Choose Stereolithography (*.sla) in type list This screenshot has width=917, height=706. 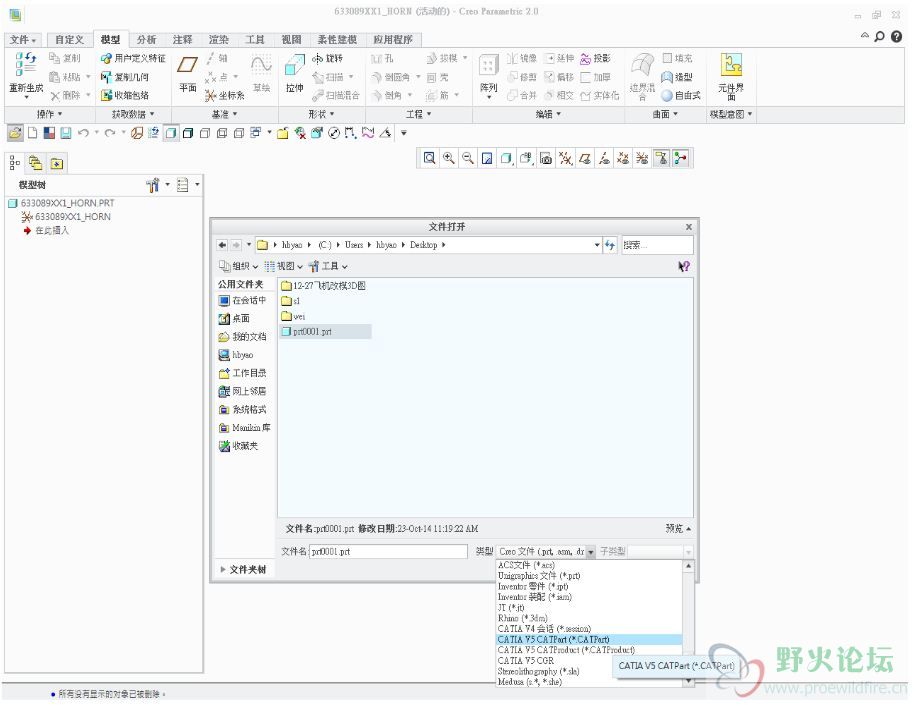click(539, 671)
